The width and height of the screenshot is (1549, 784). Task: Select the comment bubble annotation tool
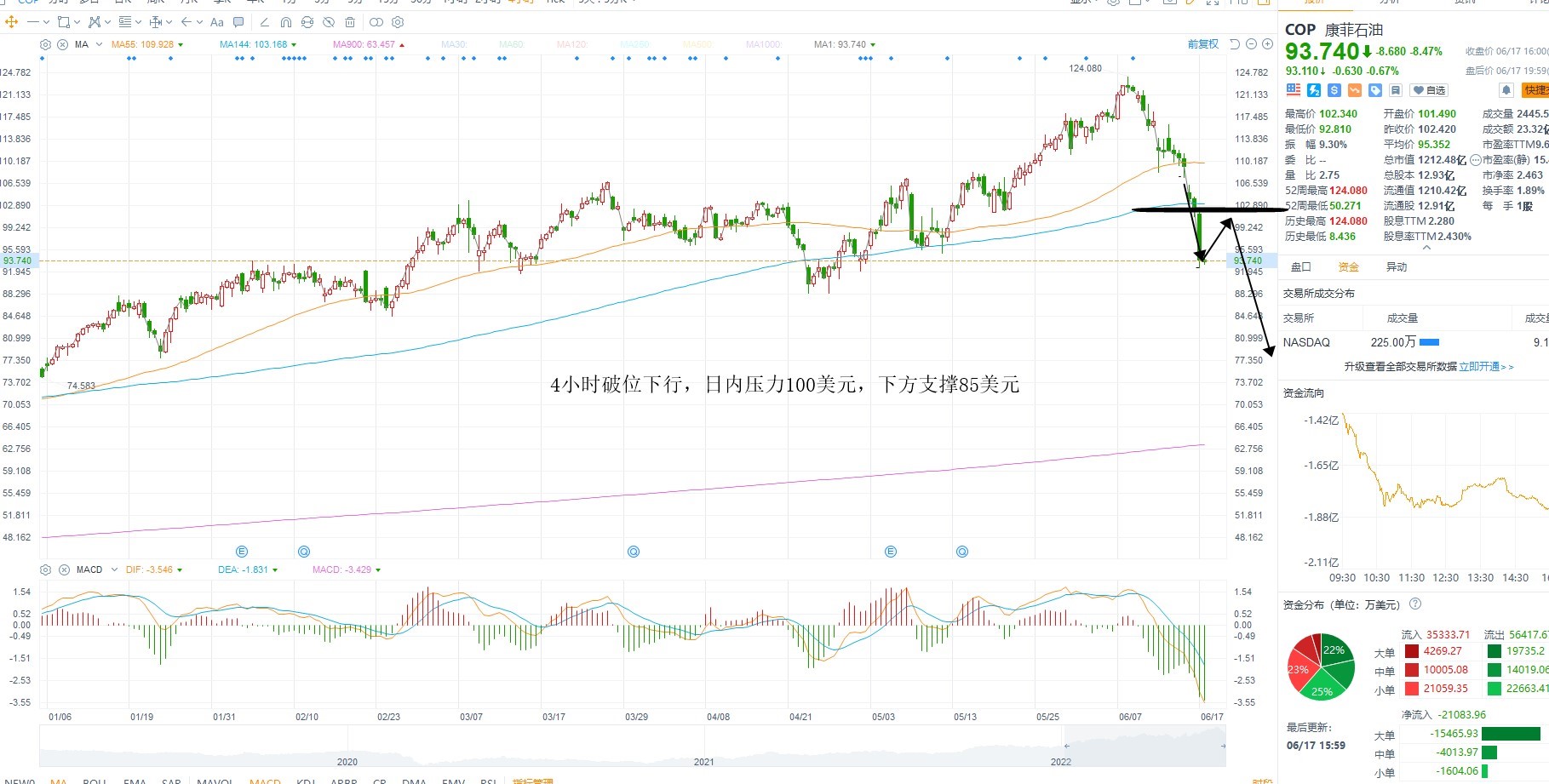238,22
